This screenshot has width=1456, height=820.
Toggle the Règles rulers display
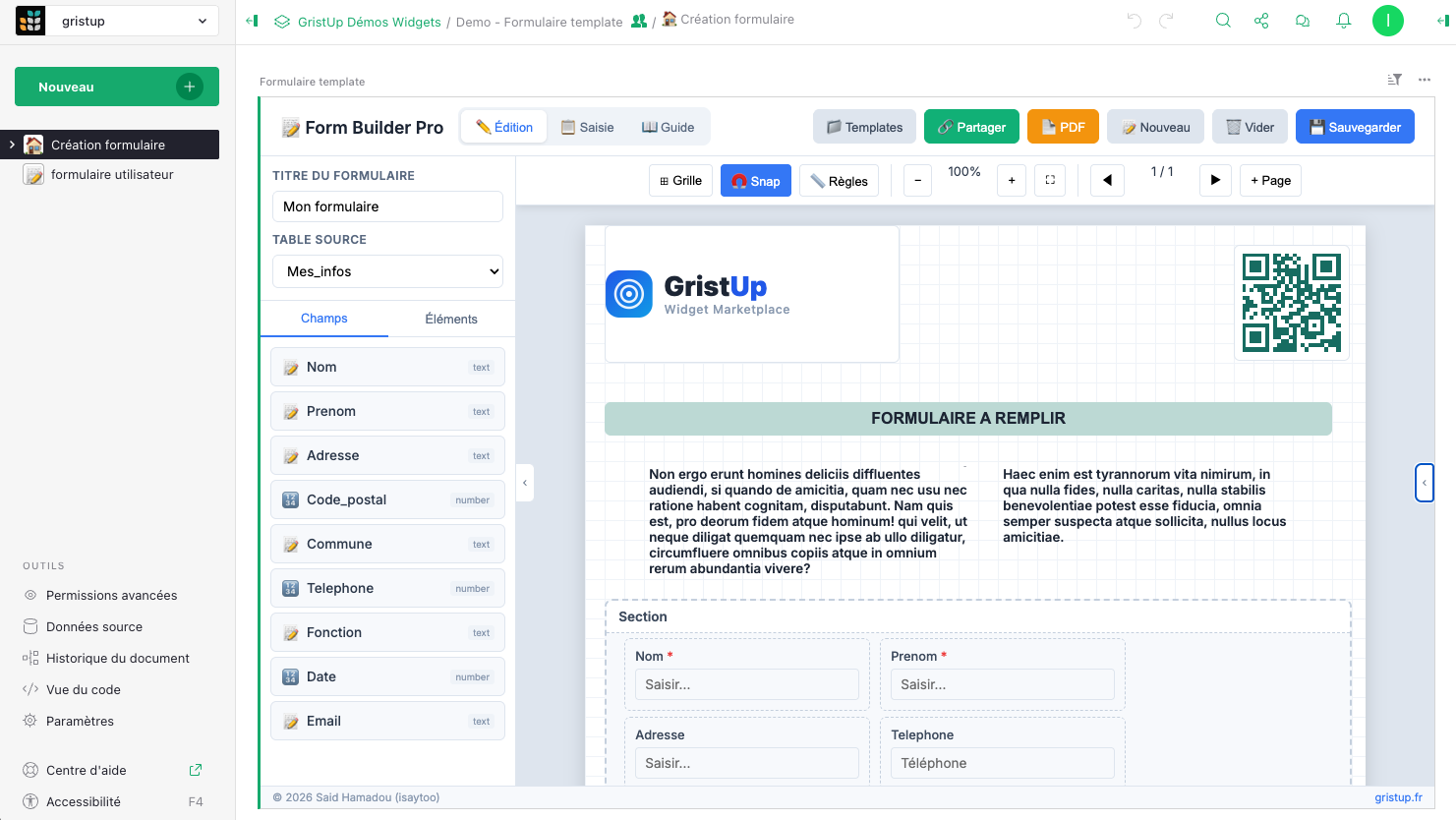pyautogui.click(x=839, y=181)
